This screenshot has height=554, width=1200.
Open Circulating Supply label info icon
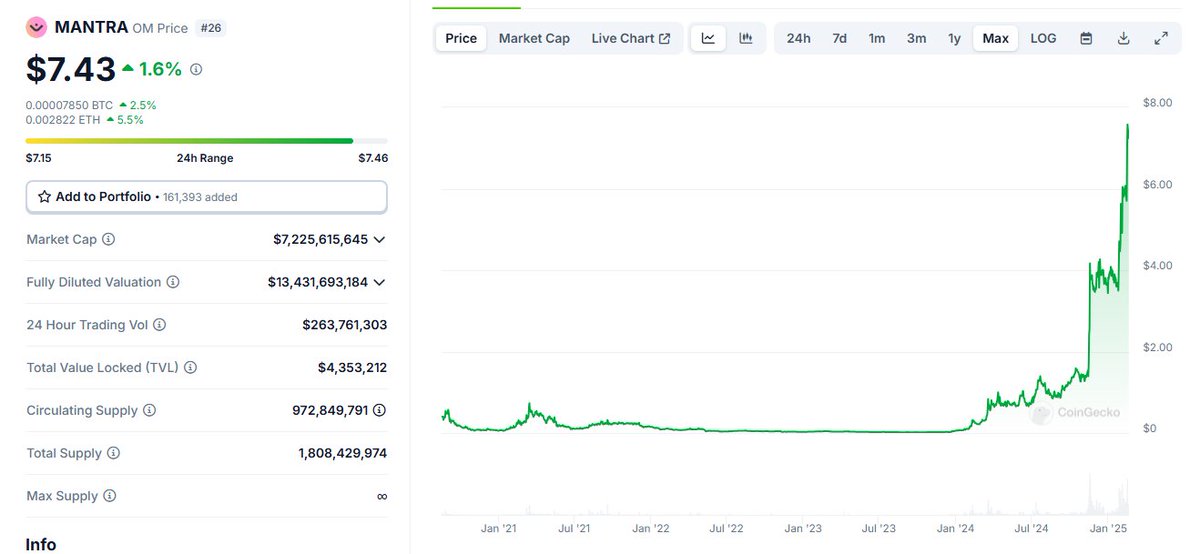pos(149,411)
